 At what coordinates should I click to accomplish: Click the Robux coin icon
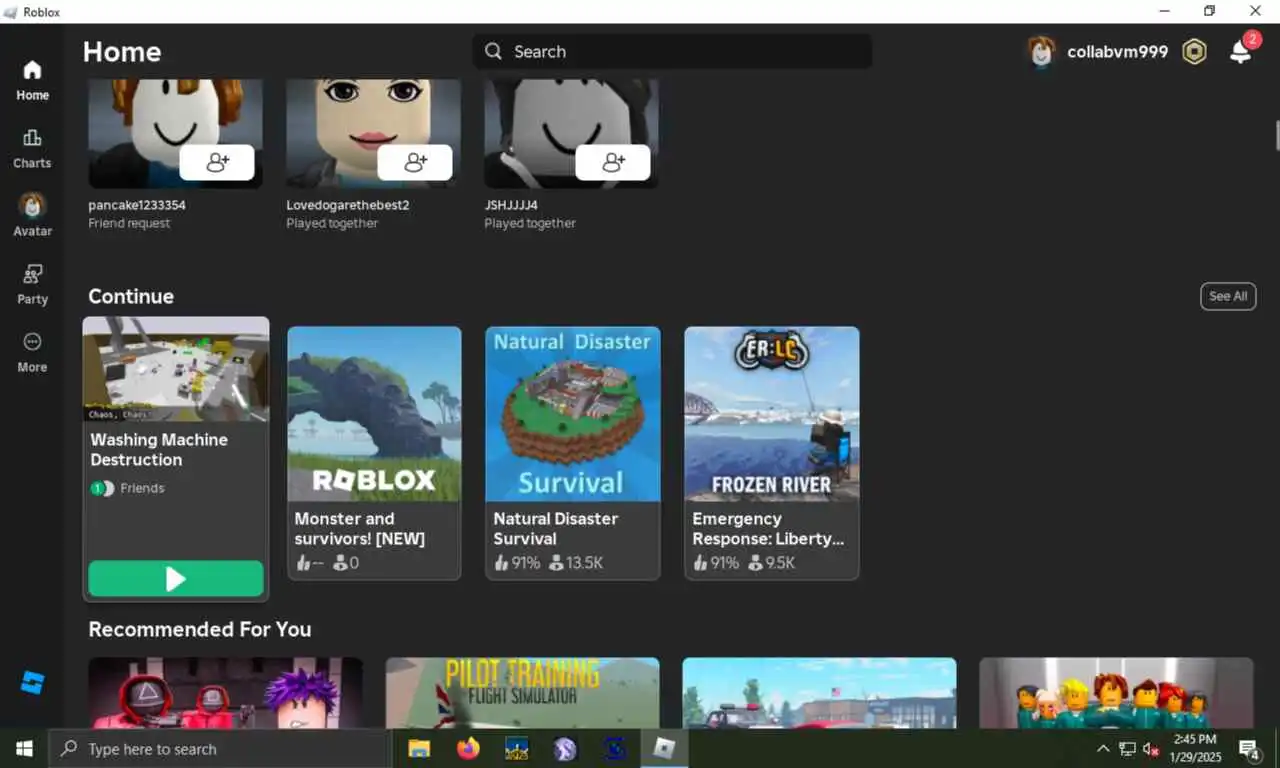(1194, 52)
